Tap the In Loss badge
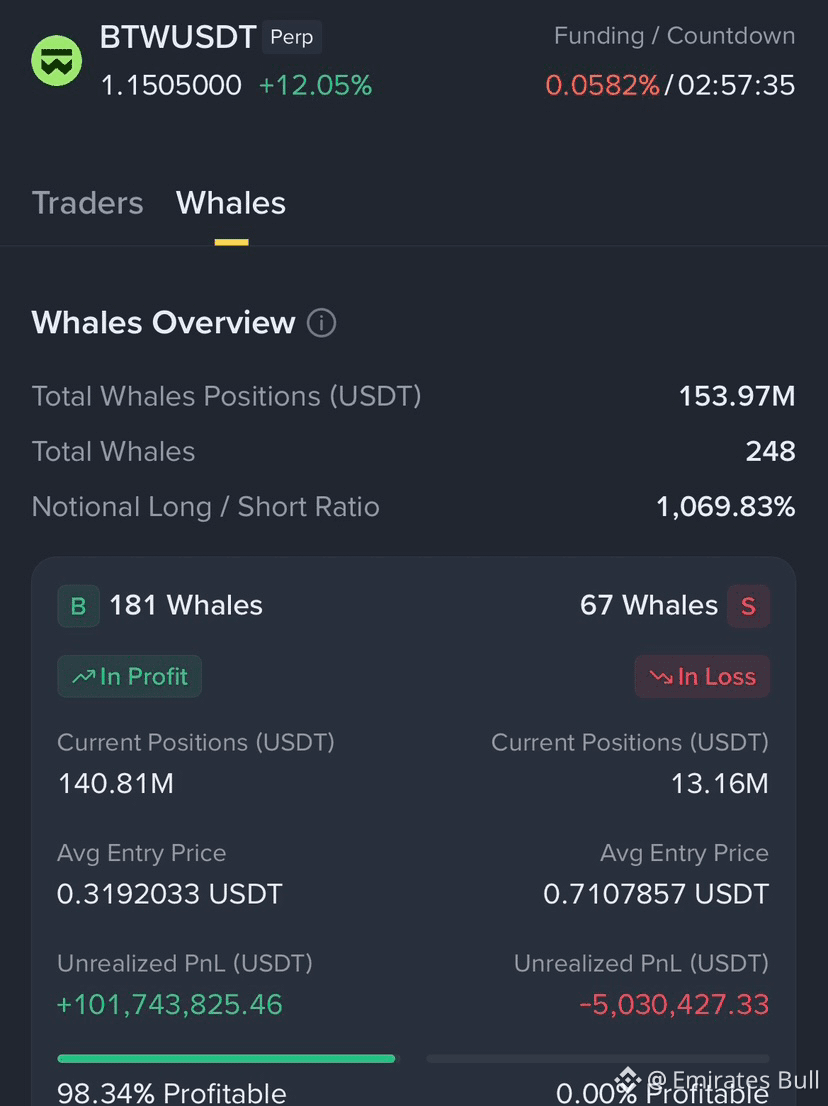The height and width of the screenshot is (1106, 828). 702,676
